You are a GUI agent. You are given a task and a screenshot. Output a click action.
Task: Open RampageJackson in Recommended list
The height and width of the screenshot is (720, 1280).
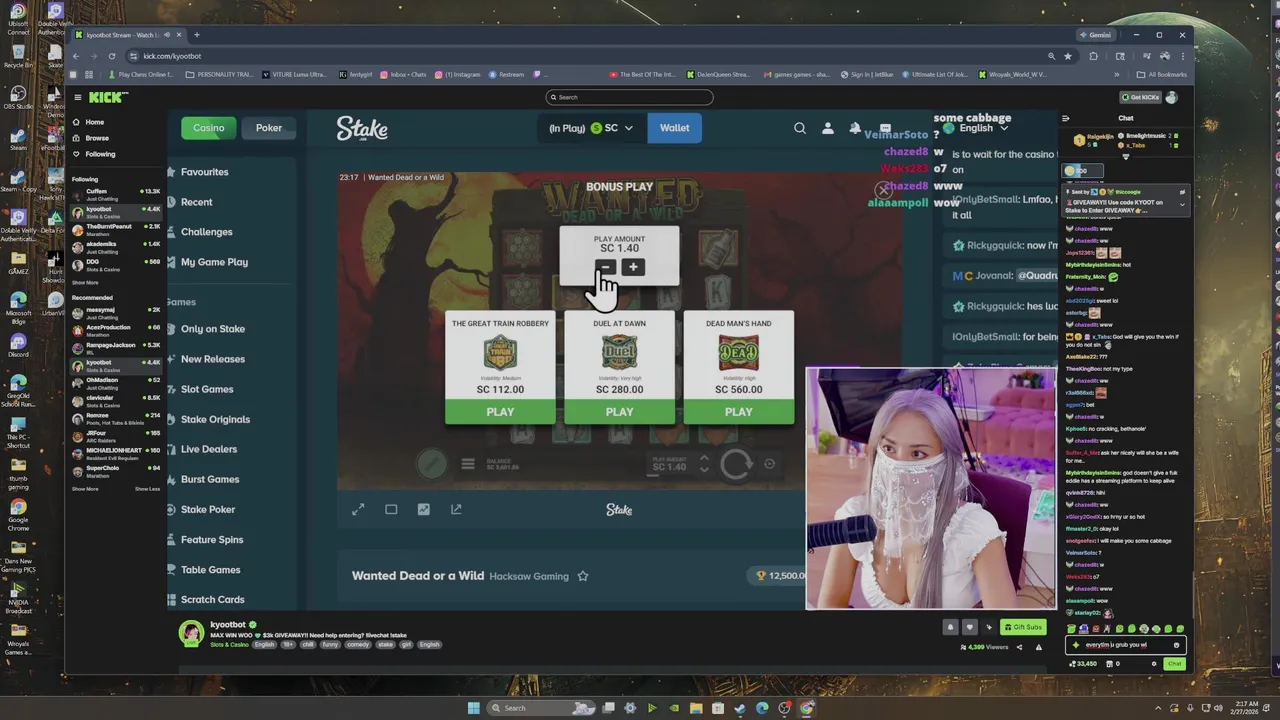[x=115, y=347]
